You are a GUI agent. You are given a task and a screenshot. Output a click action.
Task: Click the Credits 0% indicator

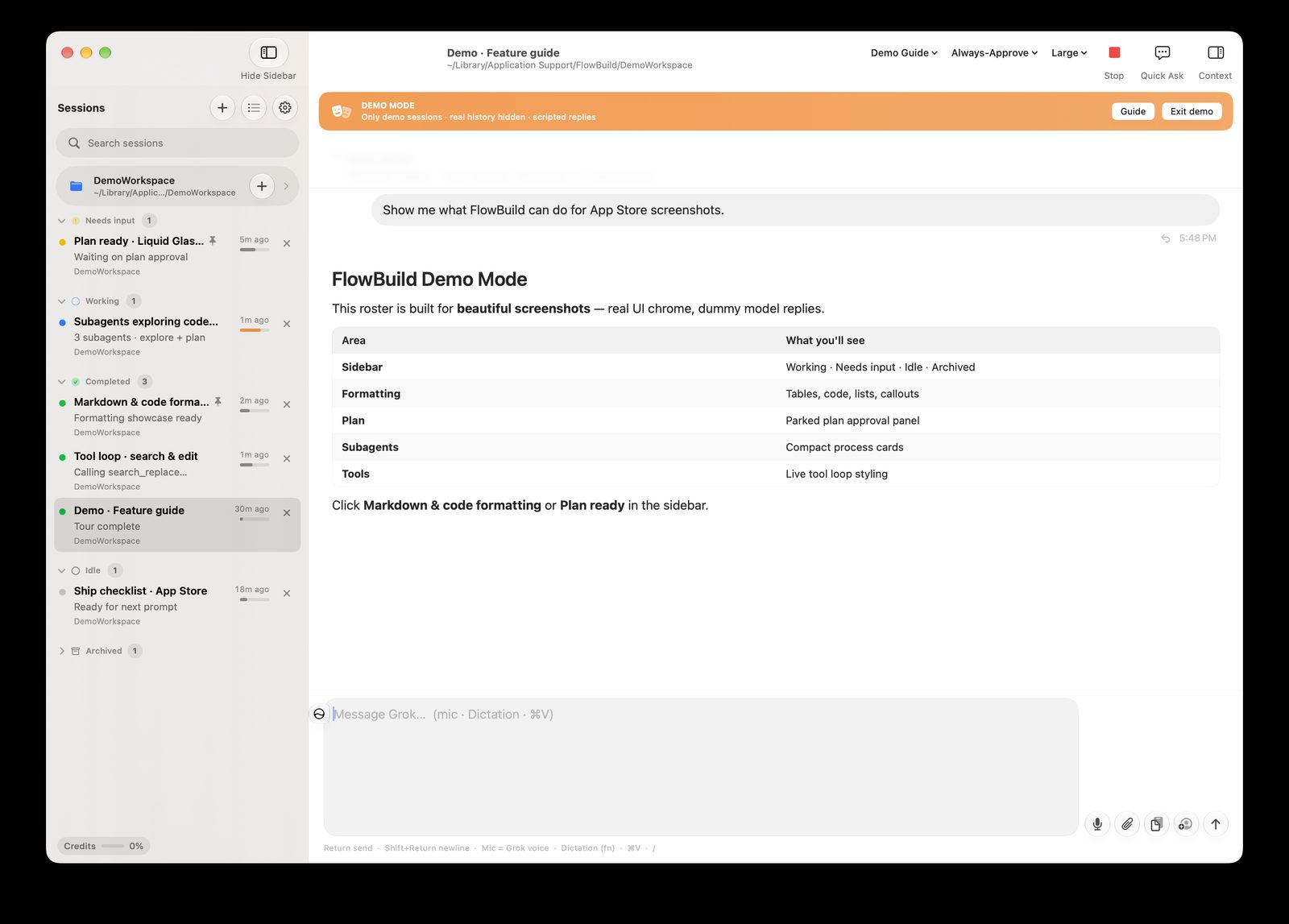click(x=103, y=846)
